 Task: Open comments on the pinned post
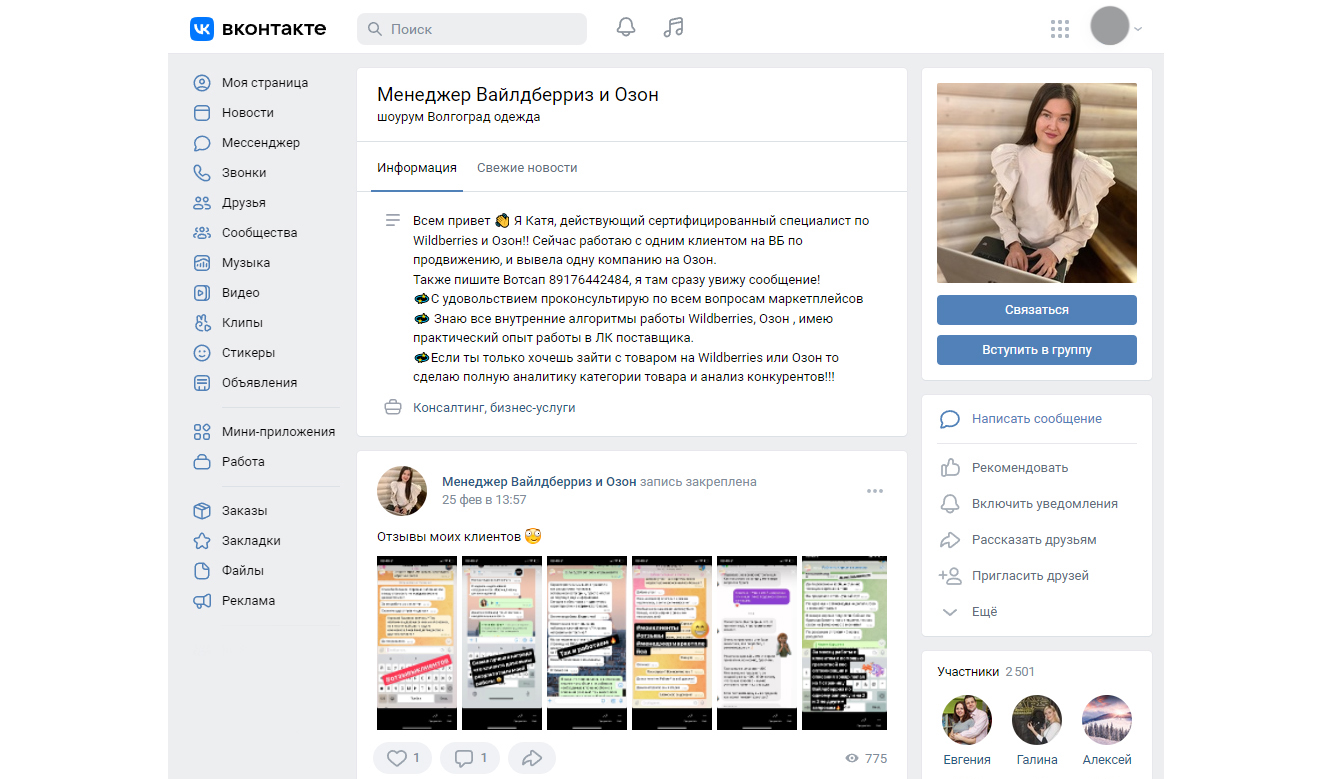[471, 758]
